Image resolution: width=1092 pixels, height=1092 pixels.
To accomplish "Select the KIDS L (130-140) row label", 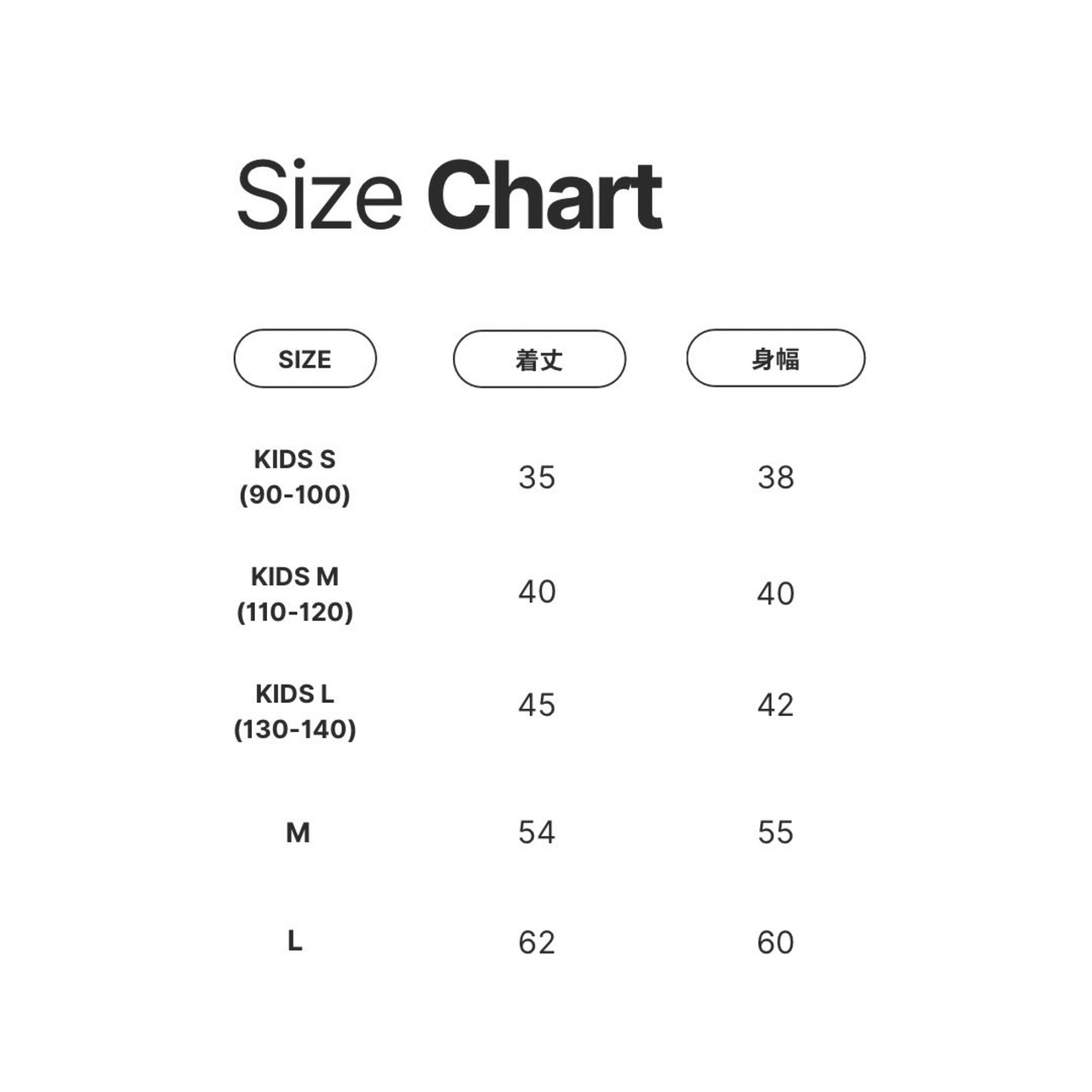I will pyautogui.click(x=295, y=711).
